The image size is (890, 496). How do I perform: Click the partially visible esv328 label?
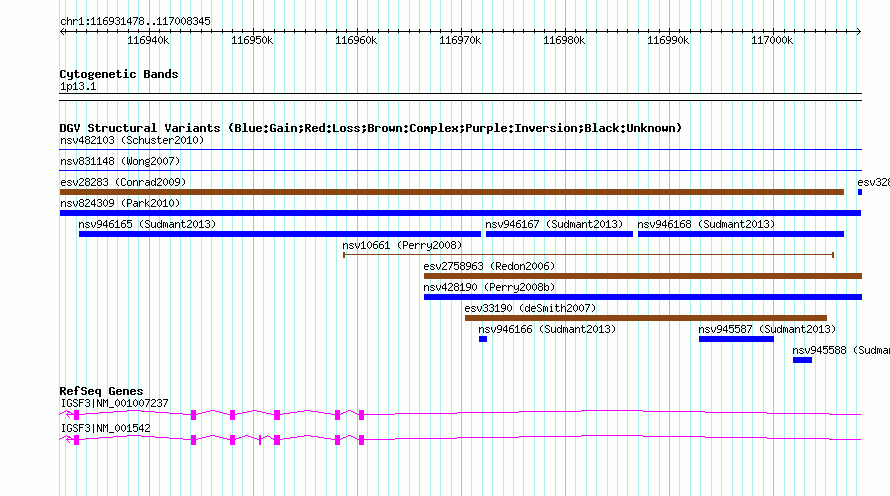point(874,182)
